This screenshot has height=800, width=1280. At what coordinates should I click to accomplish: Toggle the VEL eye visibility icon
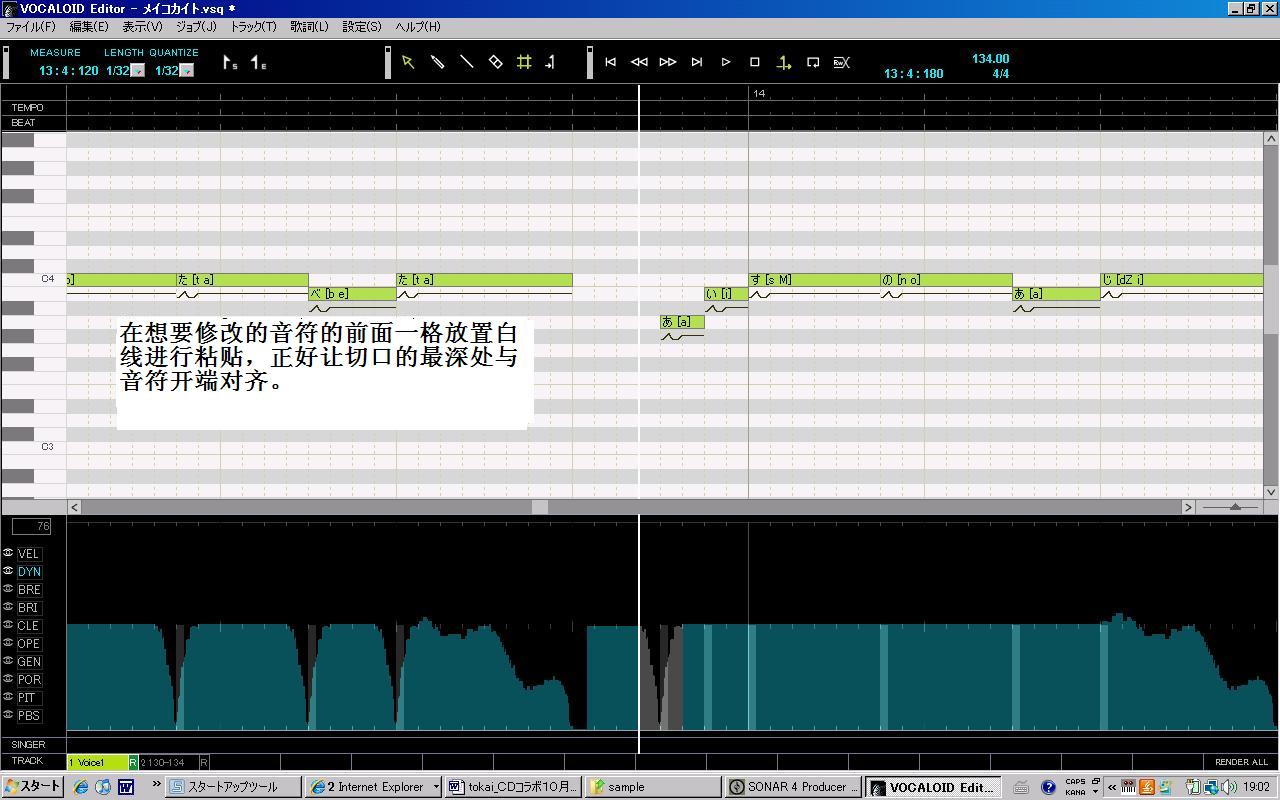(8, 553)
